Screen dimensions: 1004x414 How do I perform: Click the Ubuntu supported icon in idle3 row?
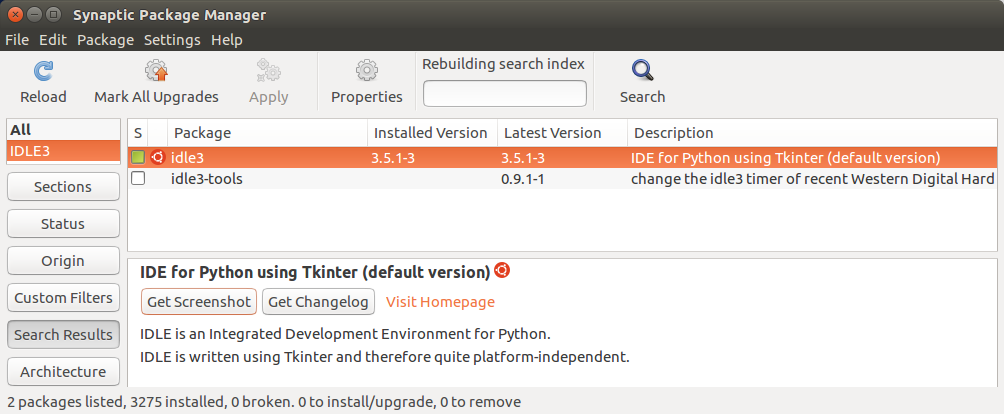[158, 157]
